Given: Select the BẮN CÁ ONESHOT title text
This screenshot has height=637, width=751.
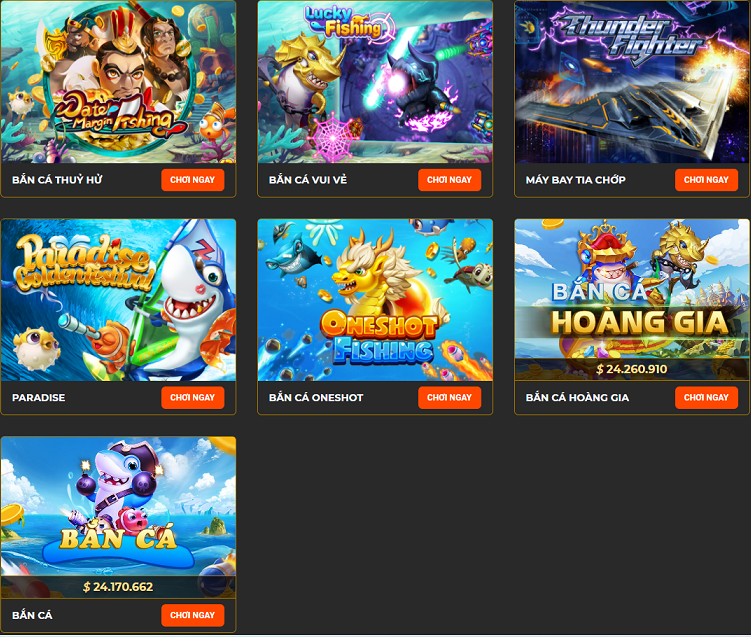Looking at the screenshot, I should (x=316, y=398).
